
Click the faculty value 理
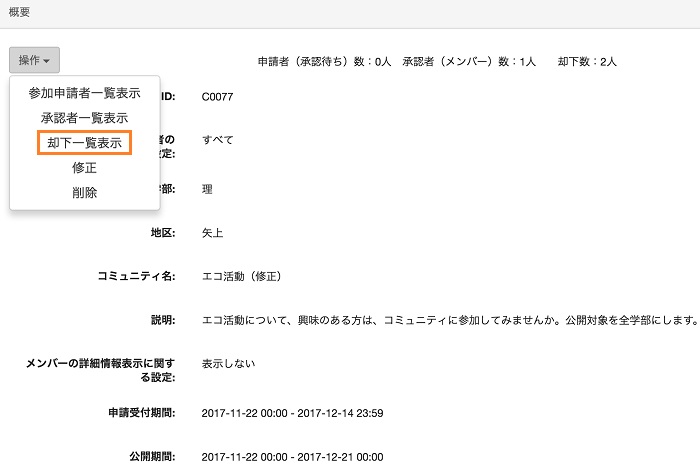[x=207, y=188]
